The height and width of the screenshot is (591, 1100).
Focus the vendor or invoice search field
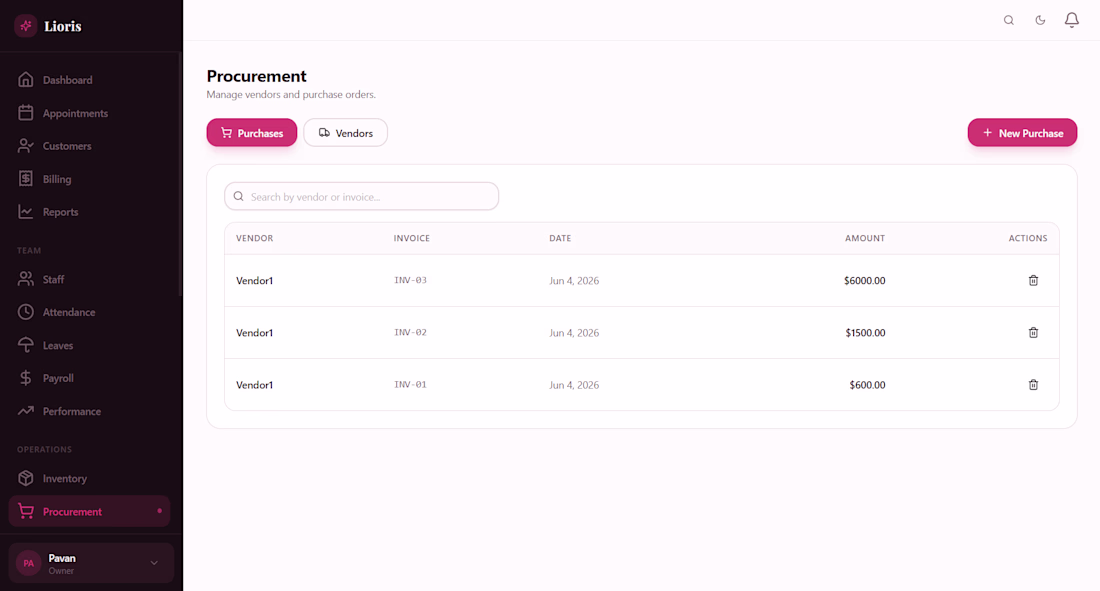pos(361,197)
